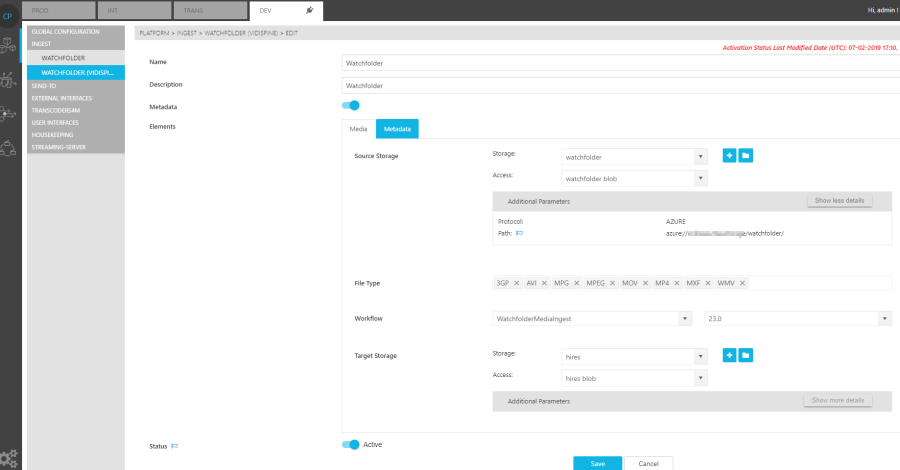This screenshot has width=900, height=470.
Task: Toggle the Metadata switch off
Action: (350, 105)
